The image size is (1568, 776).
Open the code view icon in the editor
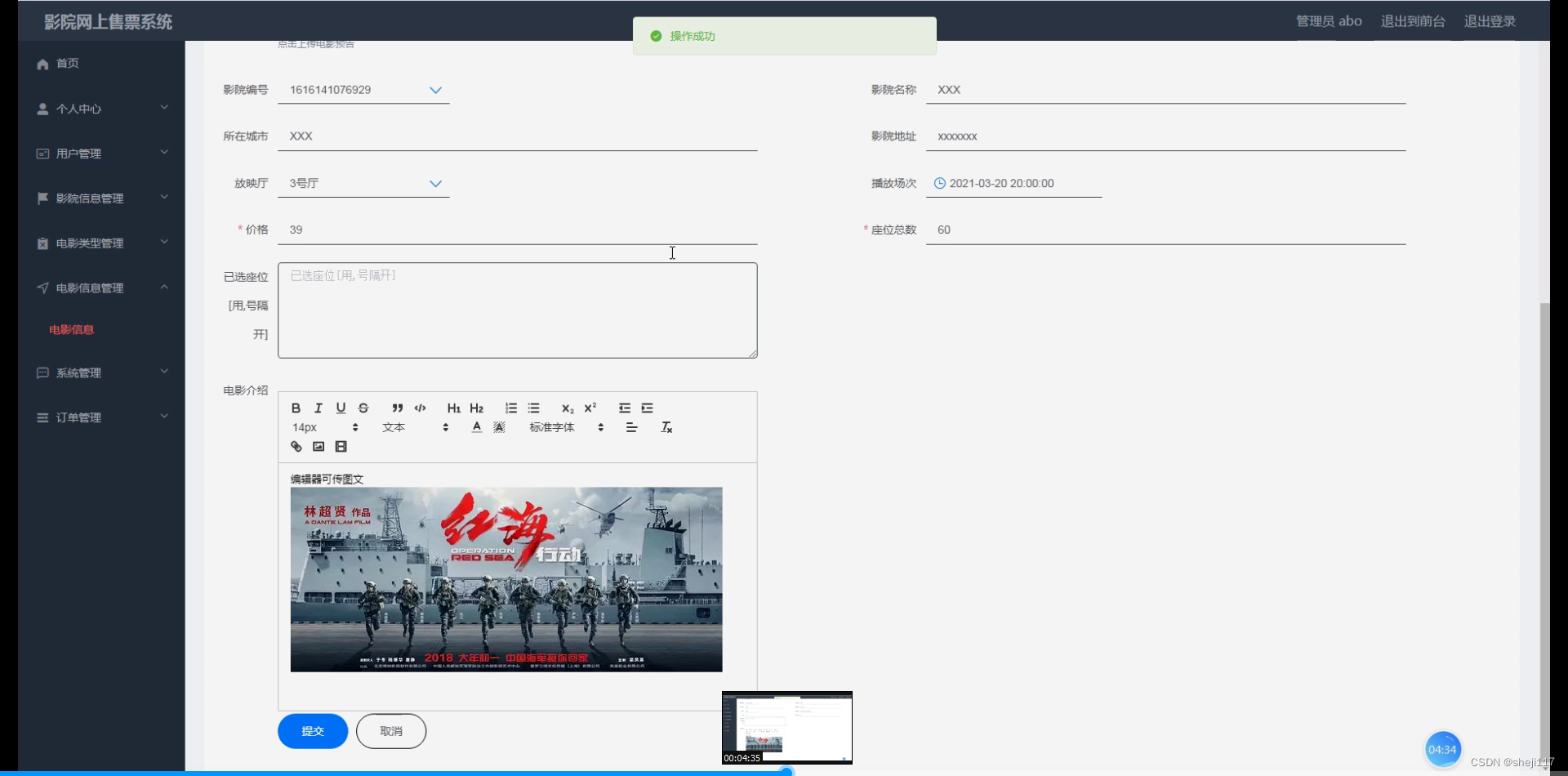(x=421, y=408)
